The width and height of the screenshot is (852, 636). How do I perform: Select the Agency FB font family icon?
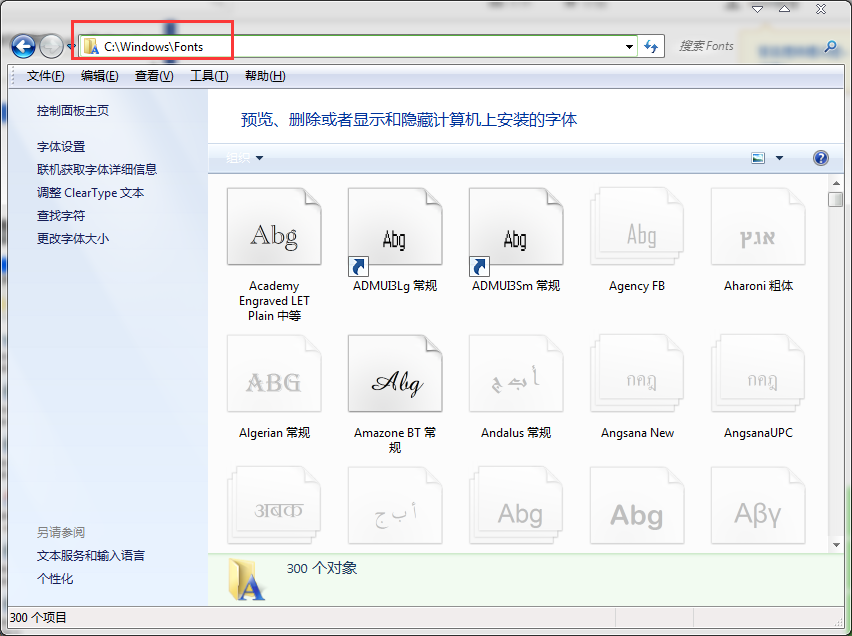[x=637, y=227]
